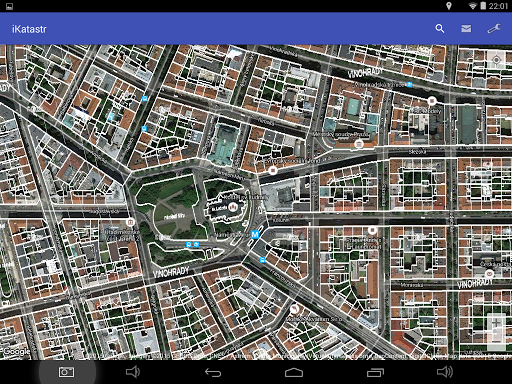Image resolution: width=512 pixels, height=384 pixels.
Task: Raise volume using the right speaker icon
Action: [445, 372]
